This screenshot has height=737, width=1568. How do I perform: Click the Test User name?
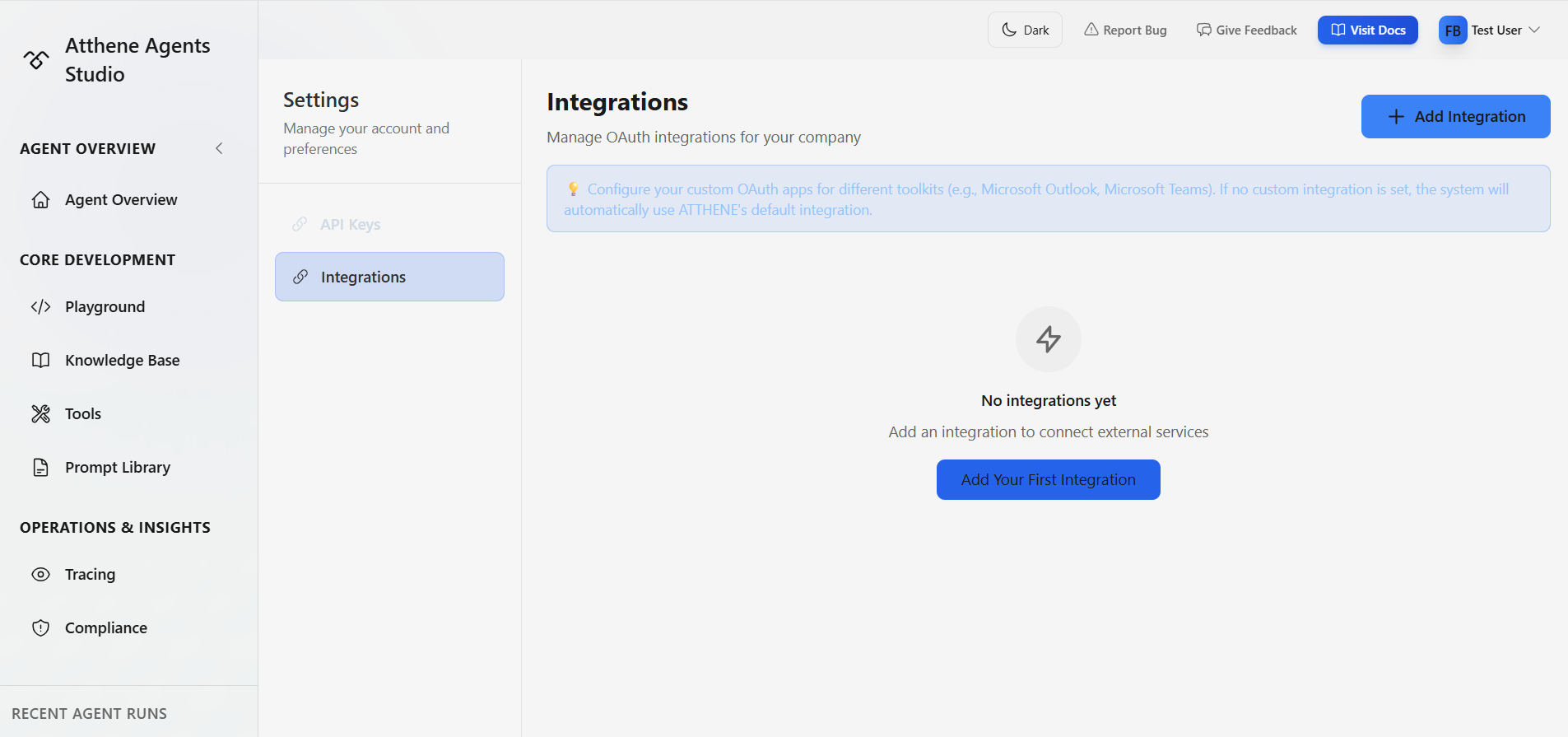point(1496,30)
